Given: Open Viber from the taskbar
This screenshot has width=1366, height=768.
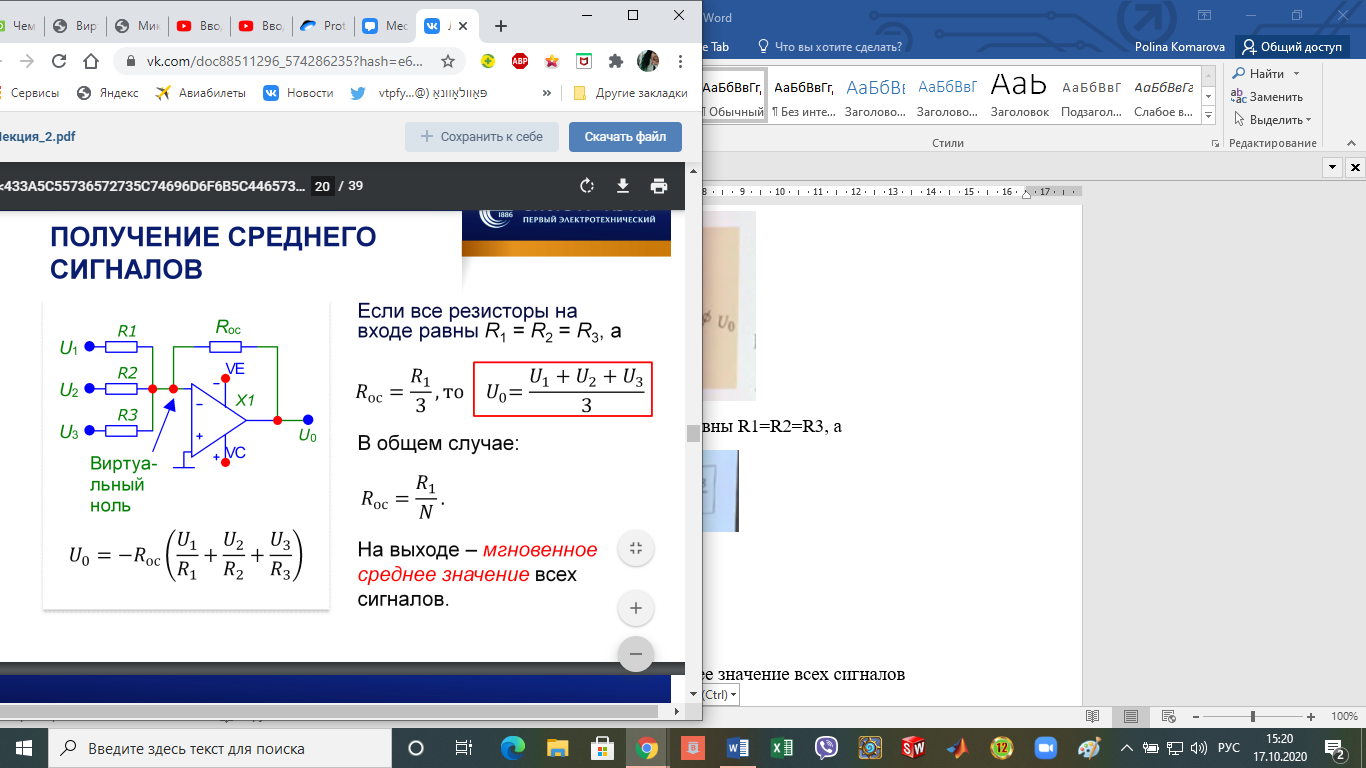Looking at the screenshot, I should click(826, 748).
